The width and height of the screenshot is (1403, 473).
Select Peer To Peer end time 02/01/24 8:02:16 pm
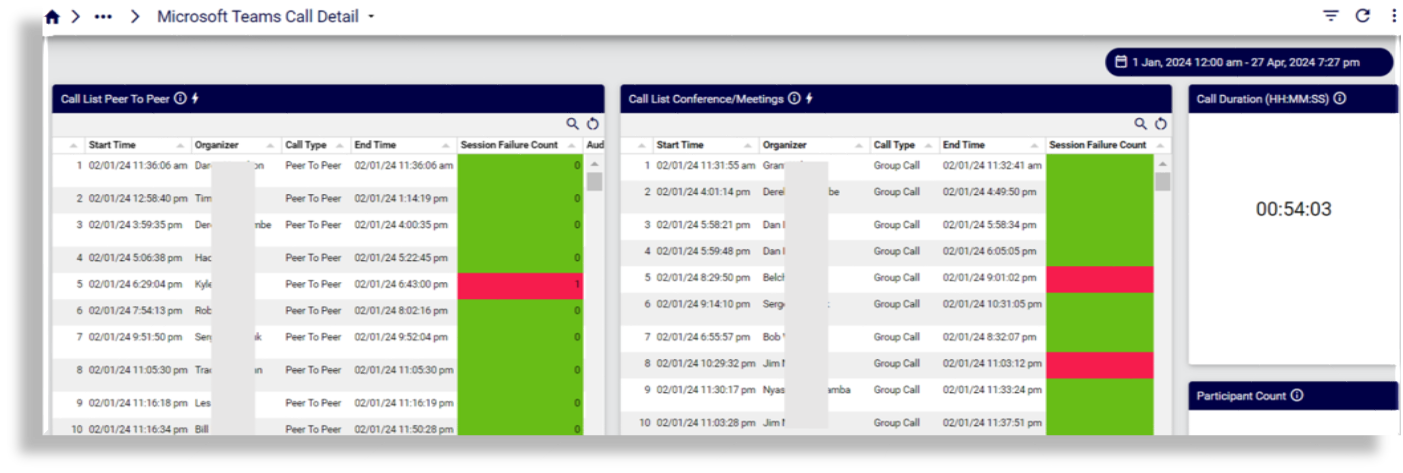401,311
